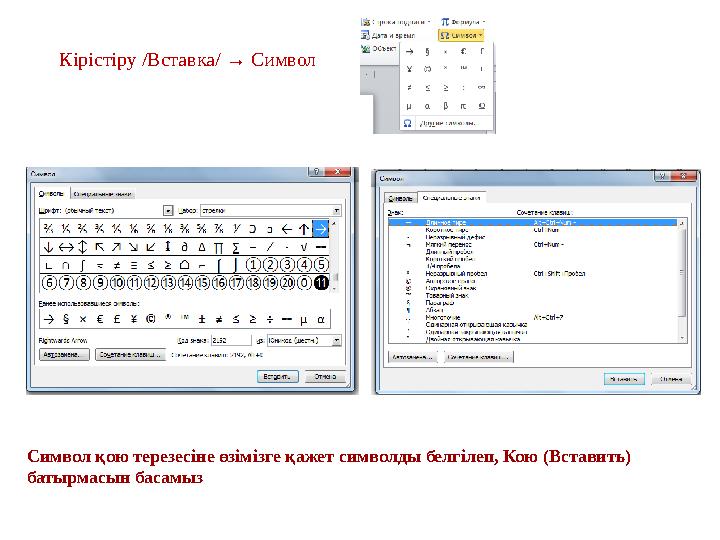Select the black circled 11 symbol
This screenshot has width=720, height=540.
pyautogui.click(x=321, y=283)
